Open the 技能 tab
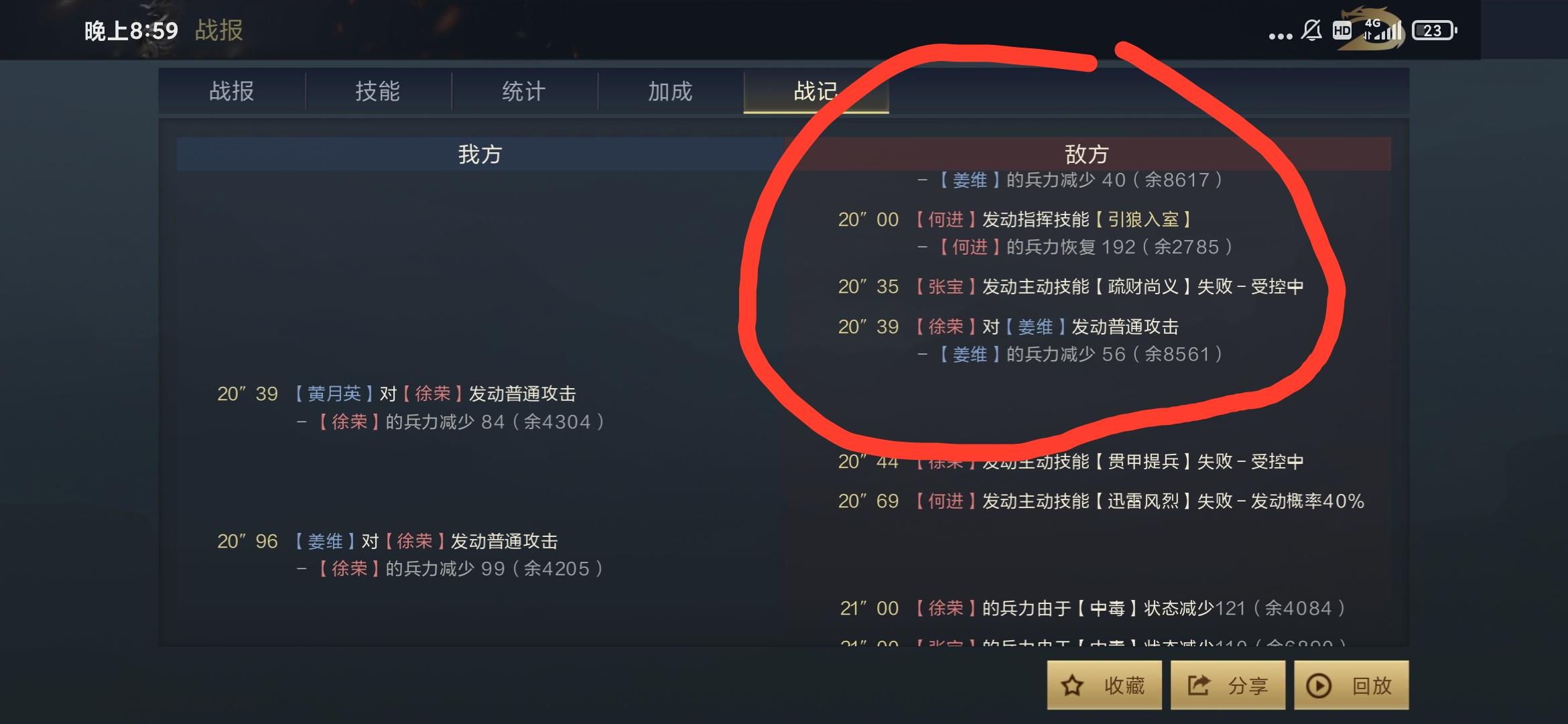Screen dimensions: 1568x724 pos(378,91)
